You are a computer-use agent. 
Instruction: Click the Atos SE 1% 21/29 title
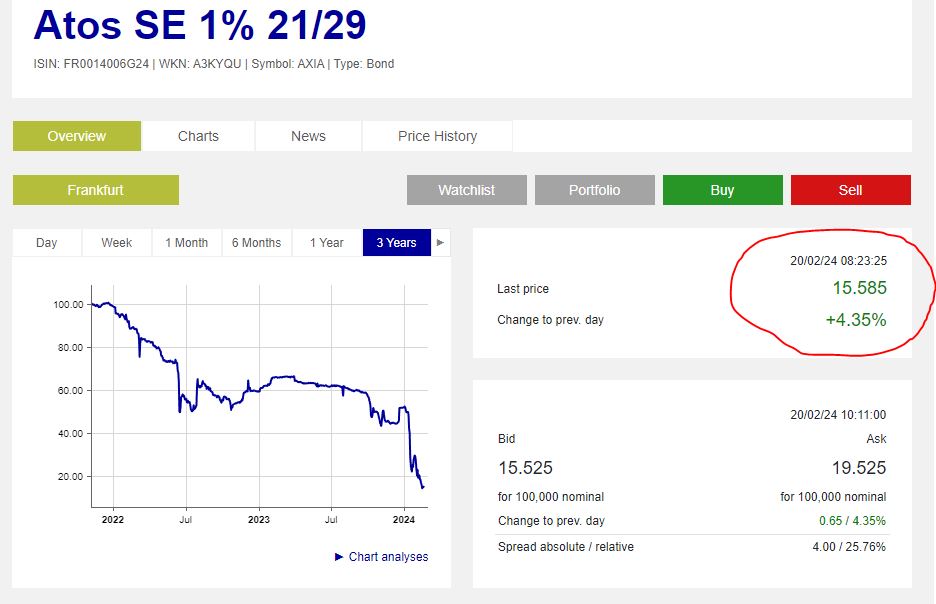(200, 25)
